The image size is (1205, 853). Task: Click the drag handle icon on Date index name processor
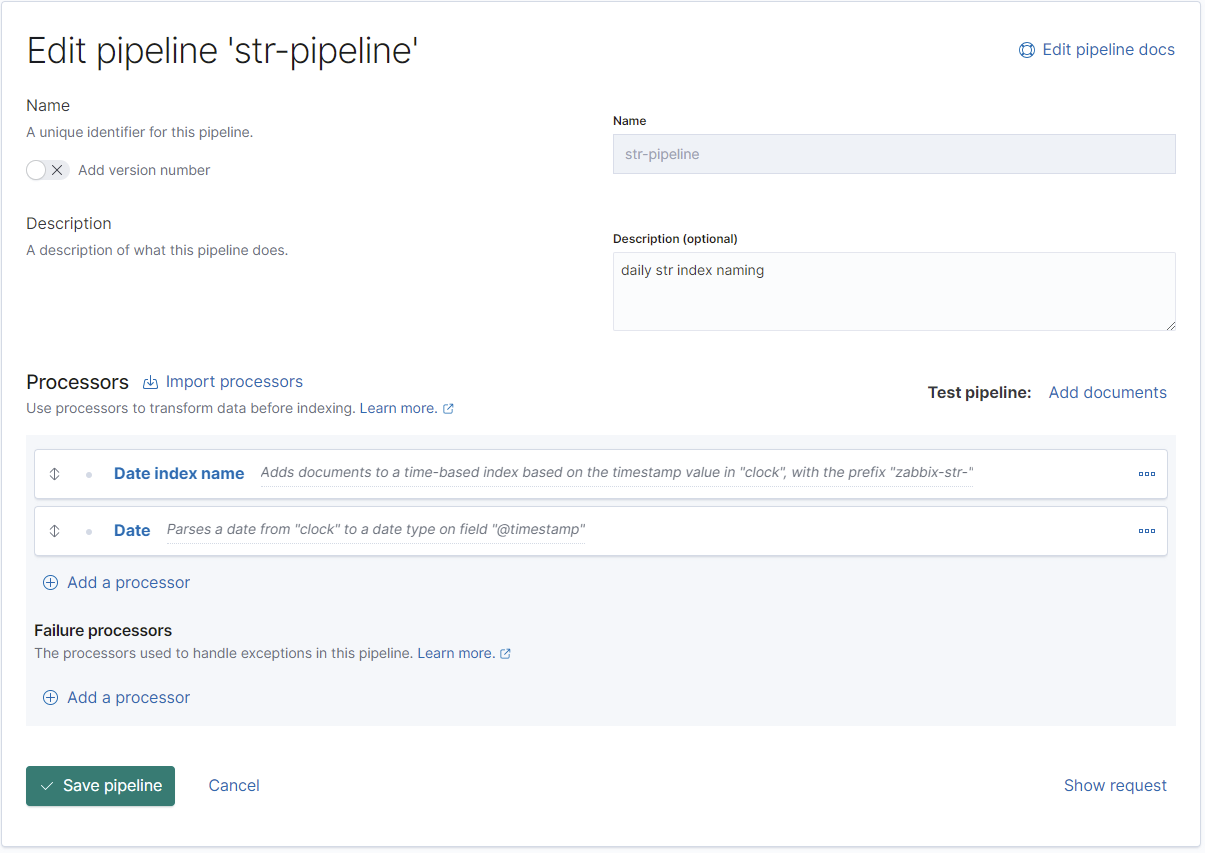pos(55,474)
